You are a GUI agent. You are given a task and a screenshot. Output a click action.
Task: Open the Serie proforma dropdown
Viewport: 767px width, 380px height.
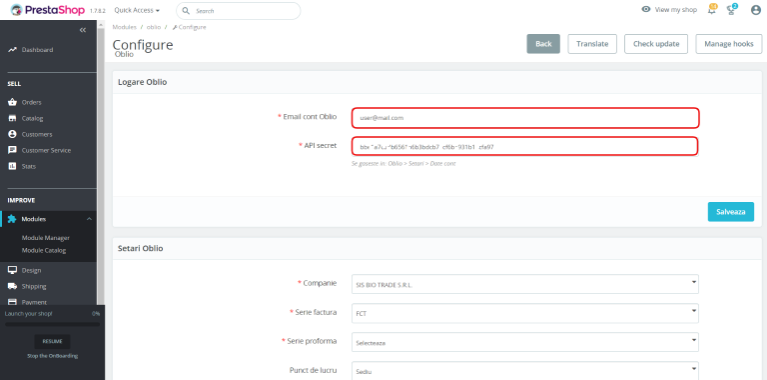pos(525,342)
